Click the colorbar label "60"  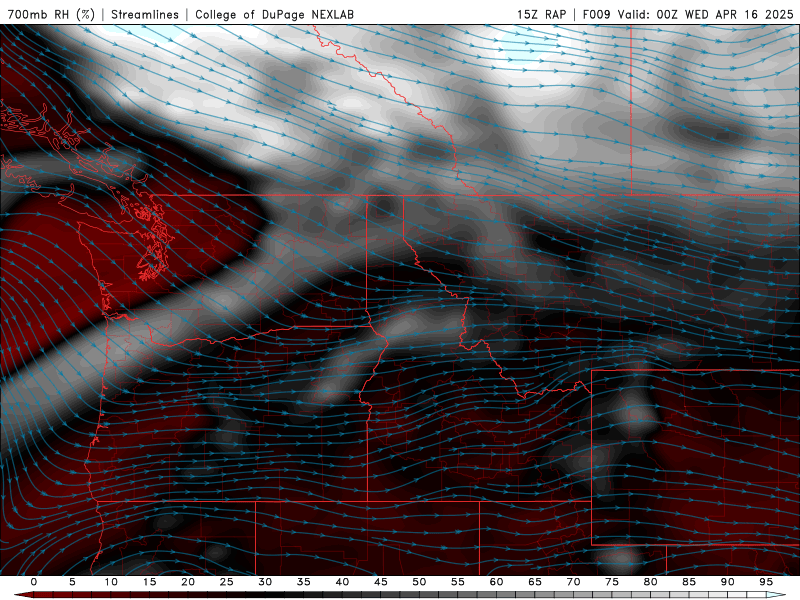[496, 582]
